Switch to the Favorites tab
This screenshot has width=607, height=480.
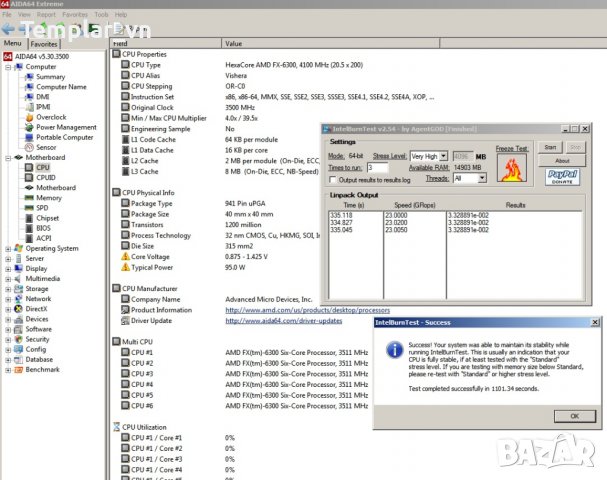pyautogui.click(x=44, y=44)
